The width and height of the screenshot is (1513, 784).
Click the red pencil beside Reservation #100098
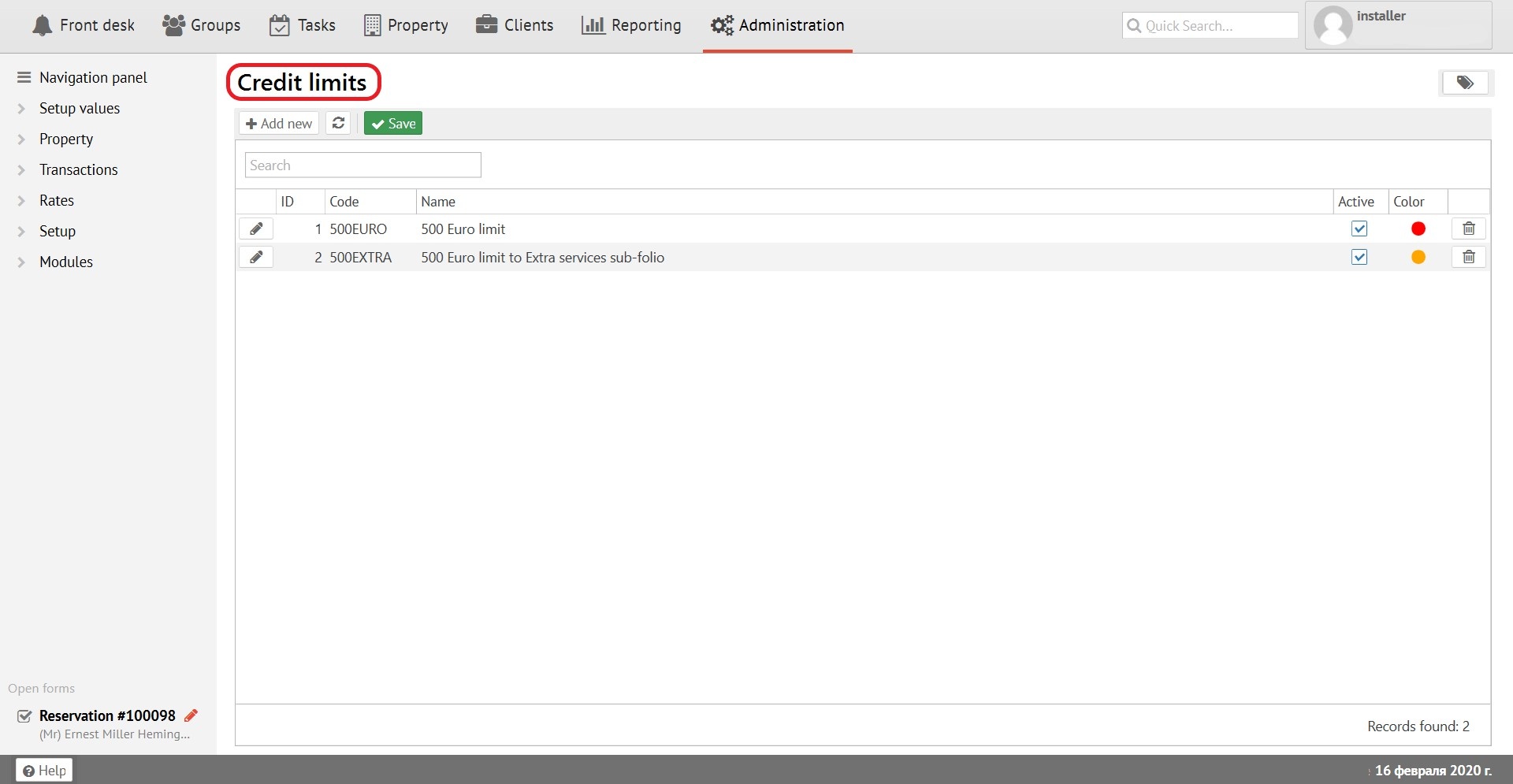191,715
